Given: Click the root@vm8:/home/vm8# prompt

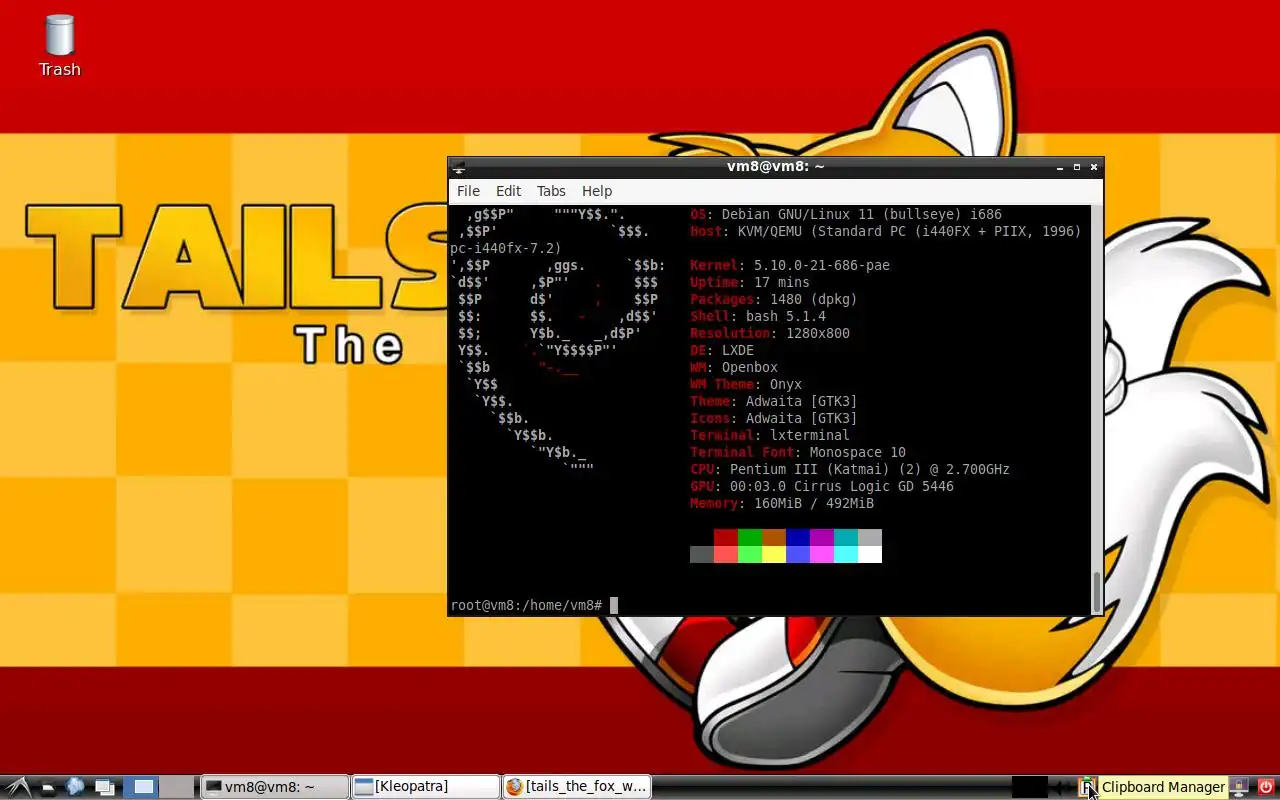Looking at the screenshot, I should tap(526, 605).
